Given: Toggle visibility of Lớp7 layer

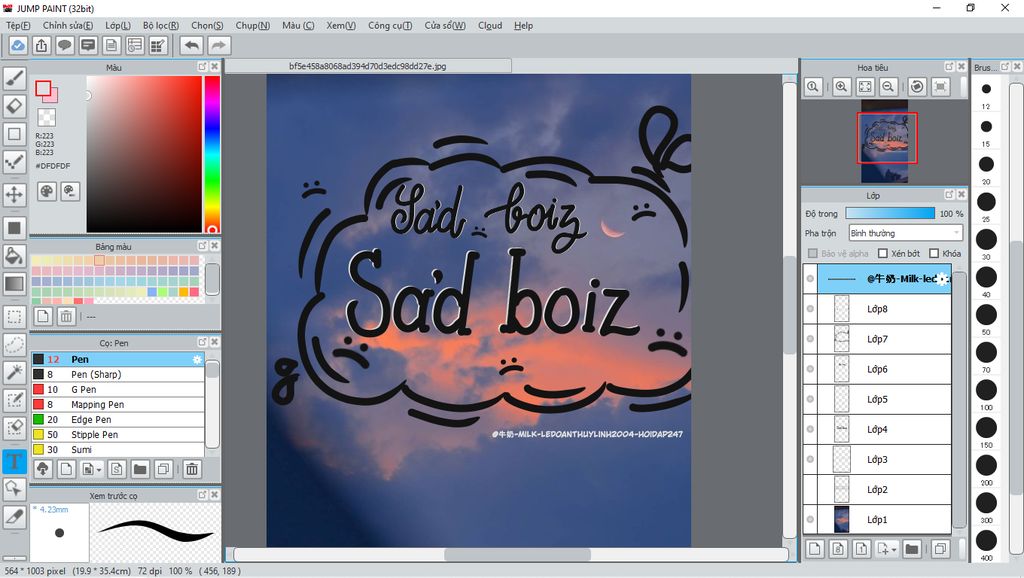Looking at the screenshot, I should (810, 339).
